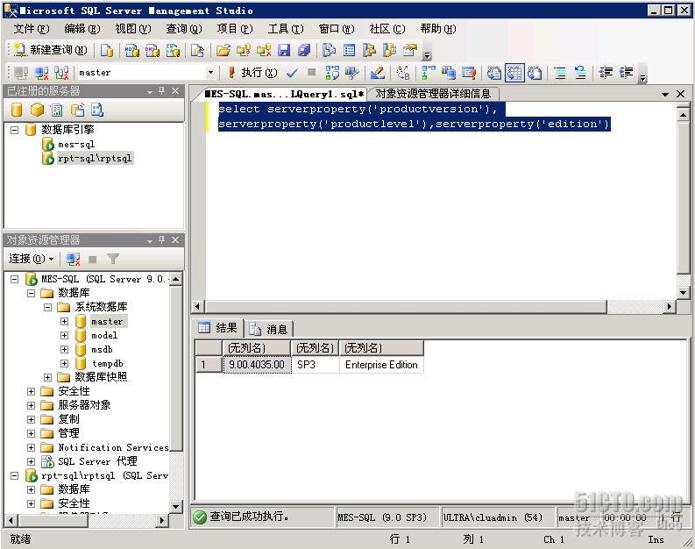
Task: Switch to the 消息 (Messages) tab
Action: pyautogui.click(x=269, y=329)
